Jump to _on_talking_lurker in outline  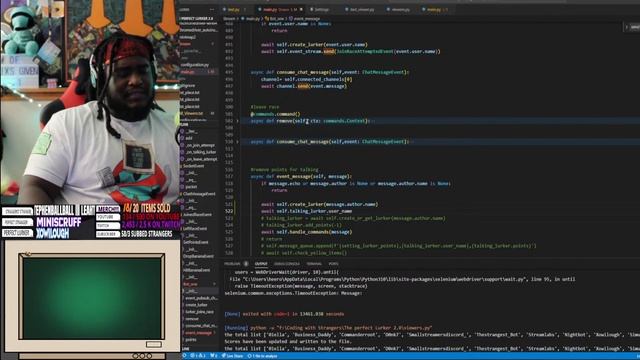pos(201,152)
